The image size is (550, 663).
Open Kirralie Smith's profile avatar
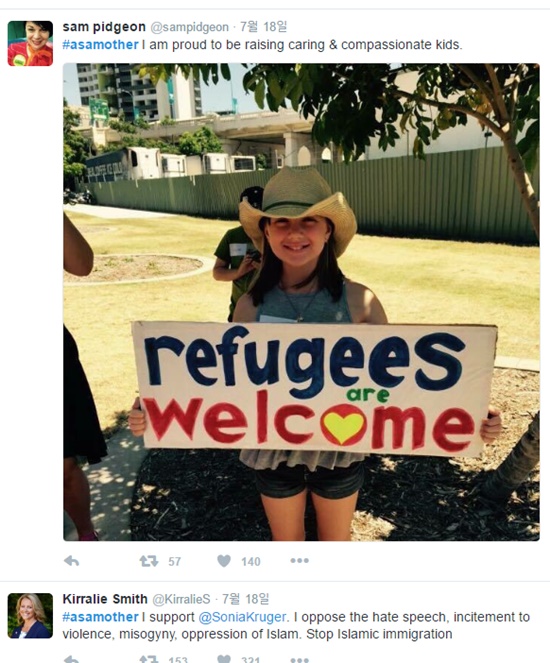(30, 616)
